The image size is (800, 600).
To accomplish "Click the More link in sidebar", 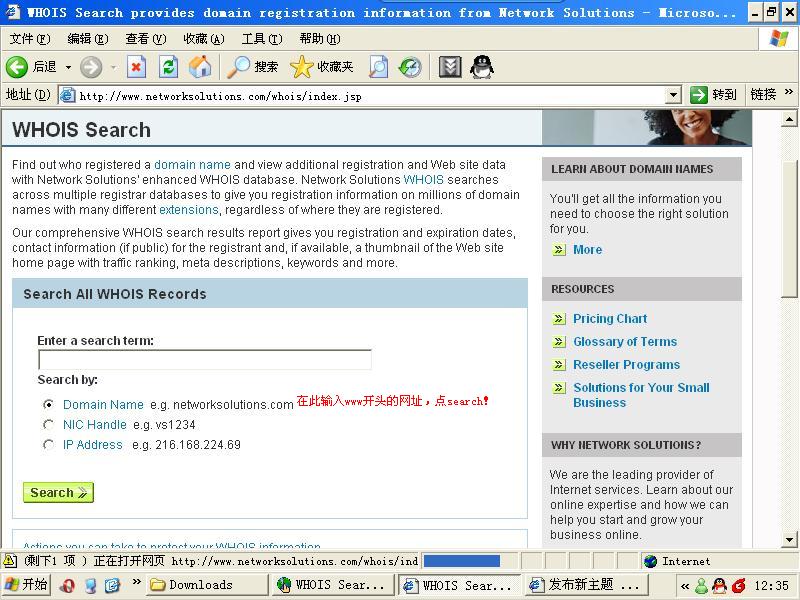I will click(x=588, y=249).
